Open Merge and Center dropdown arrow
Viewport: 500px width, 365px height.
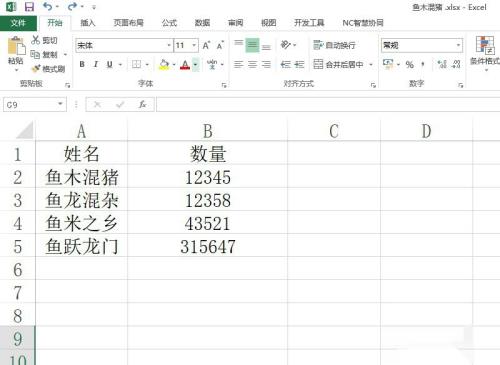coord(371,64)
